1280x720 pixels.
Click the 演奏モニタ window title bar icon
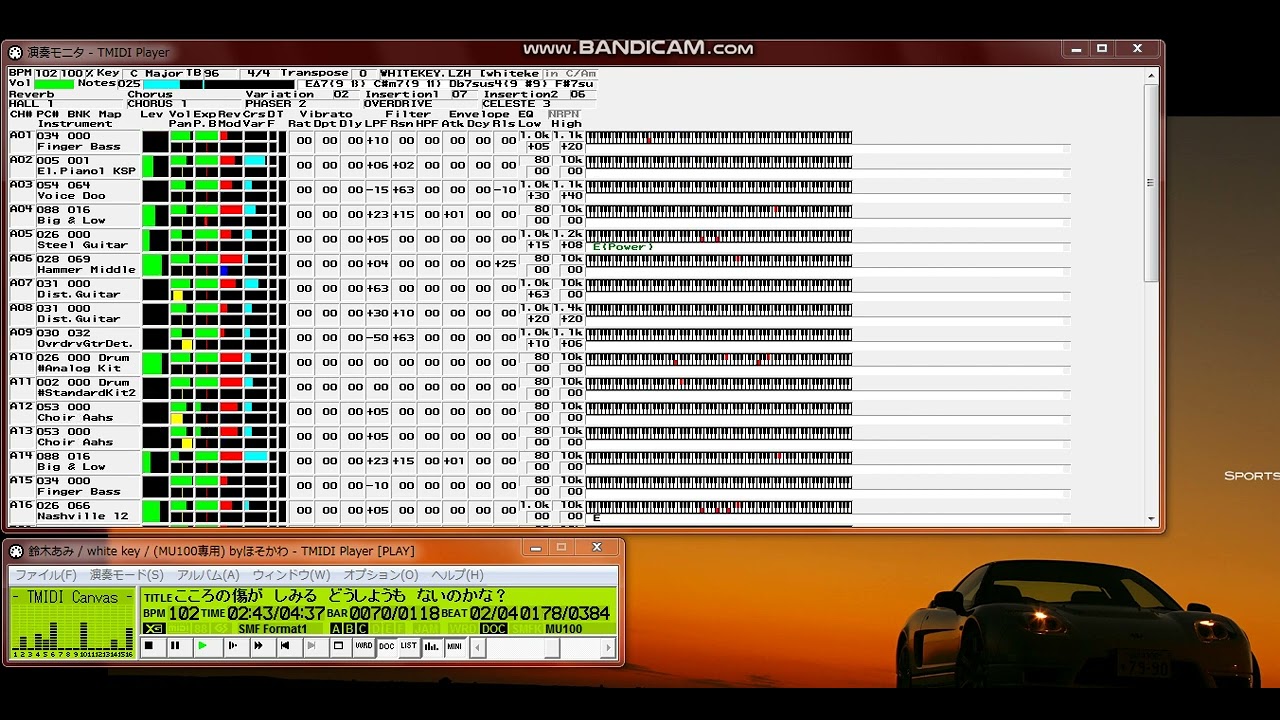click(16, 52)
